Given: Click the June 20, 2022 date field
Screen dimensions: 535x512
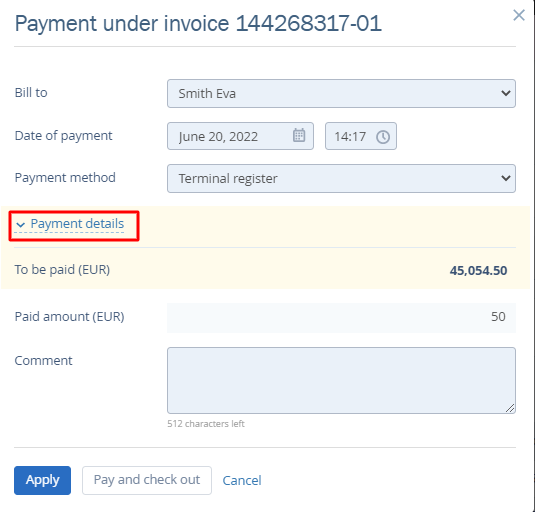Looking at the screenshot, I should [240, 136].
